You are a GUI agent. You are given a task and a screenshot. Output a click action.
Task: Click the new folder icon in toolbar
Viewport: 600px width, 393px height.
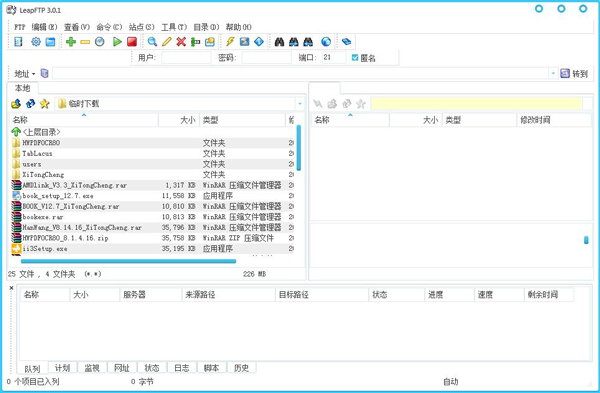(210, 42)
